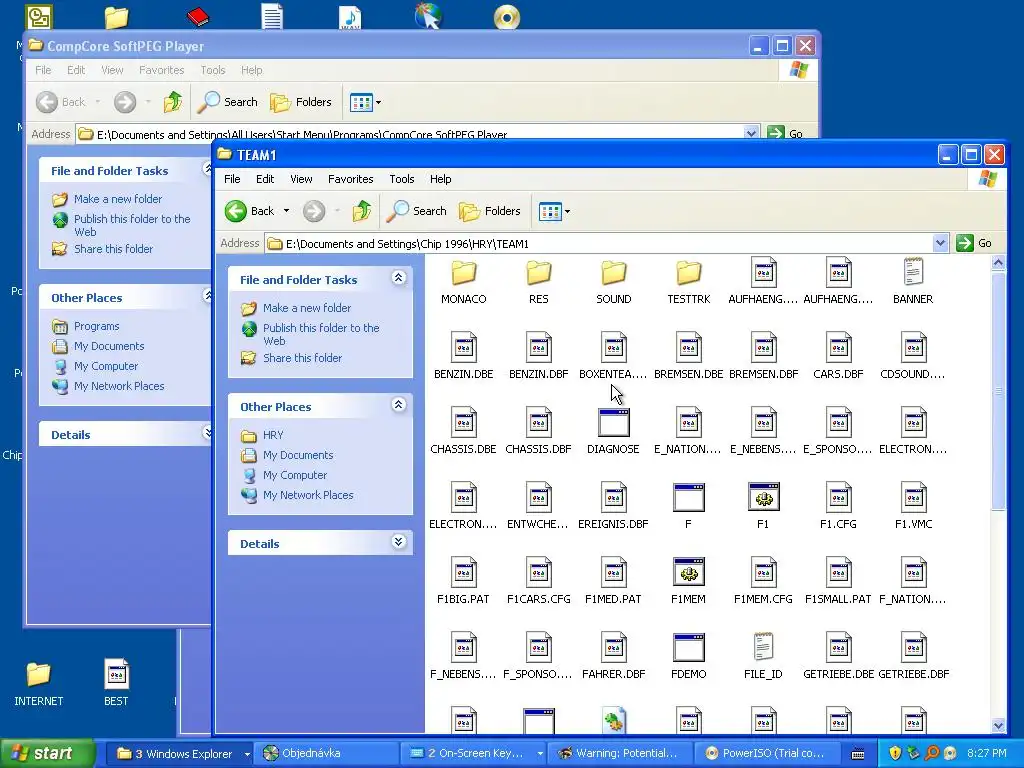Open the INTERNET folder on the desktop
Viewport: 1024px width, 768px height.
(x=39, y=683)
